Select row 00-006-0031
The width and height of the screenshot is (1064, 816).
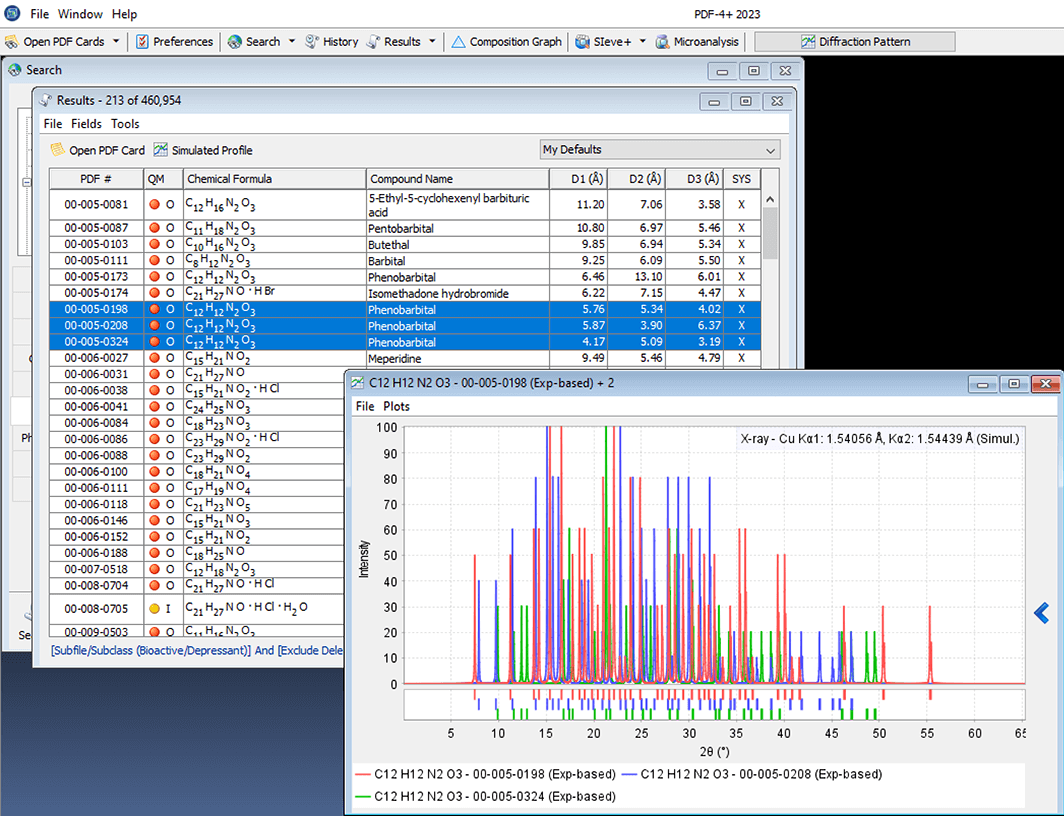pyautogui.click(x=197, y=374)
